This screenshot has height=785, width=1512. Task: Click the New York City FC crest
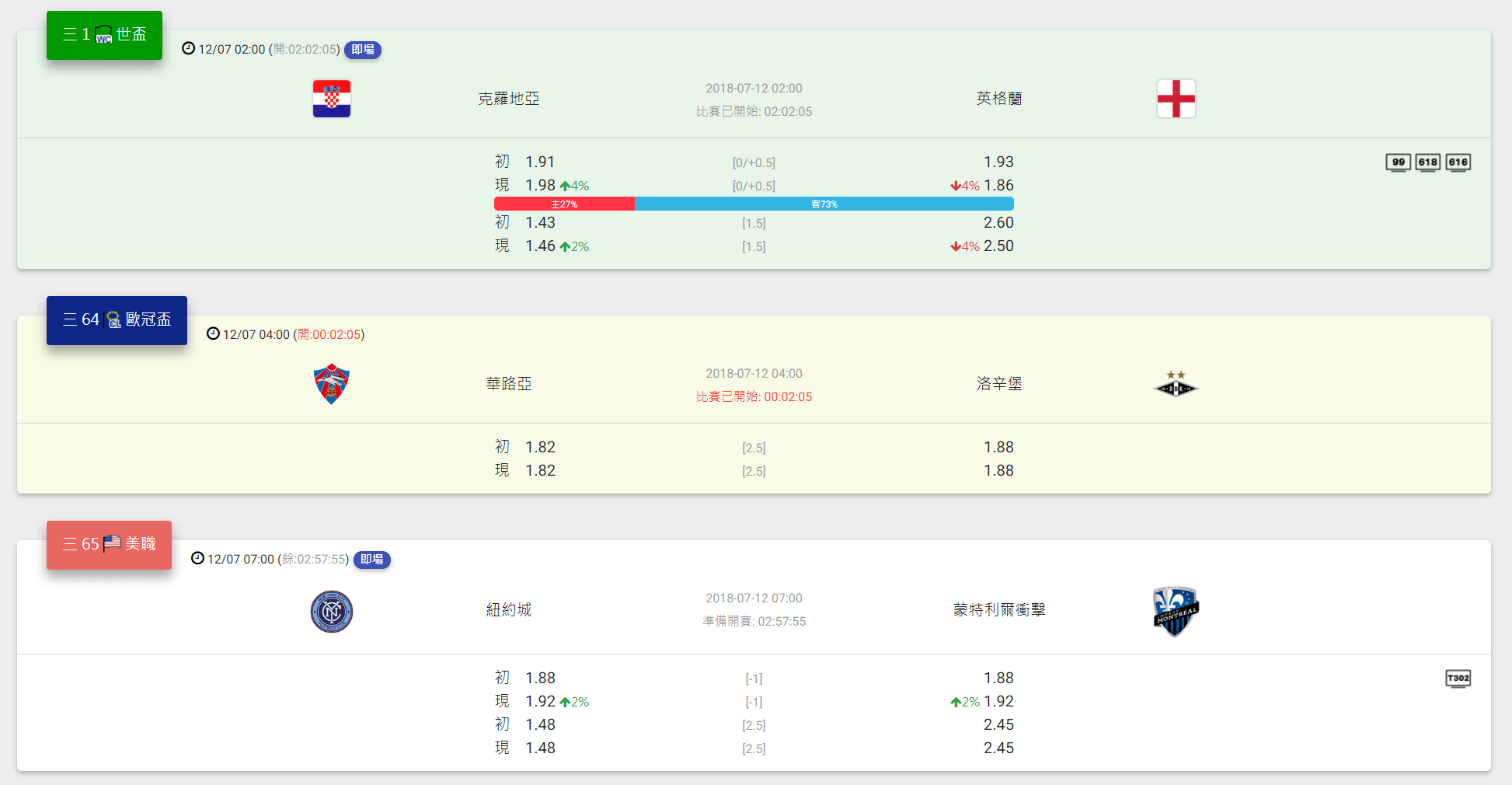(x=332, y=612)
